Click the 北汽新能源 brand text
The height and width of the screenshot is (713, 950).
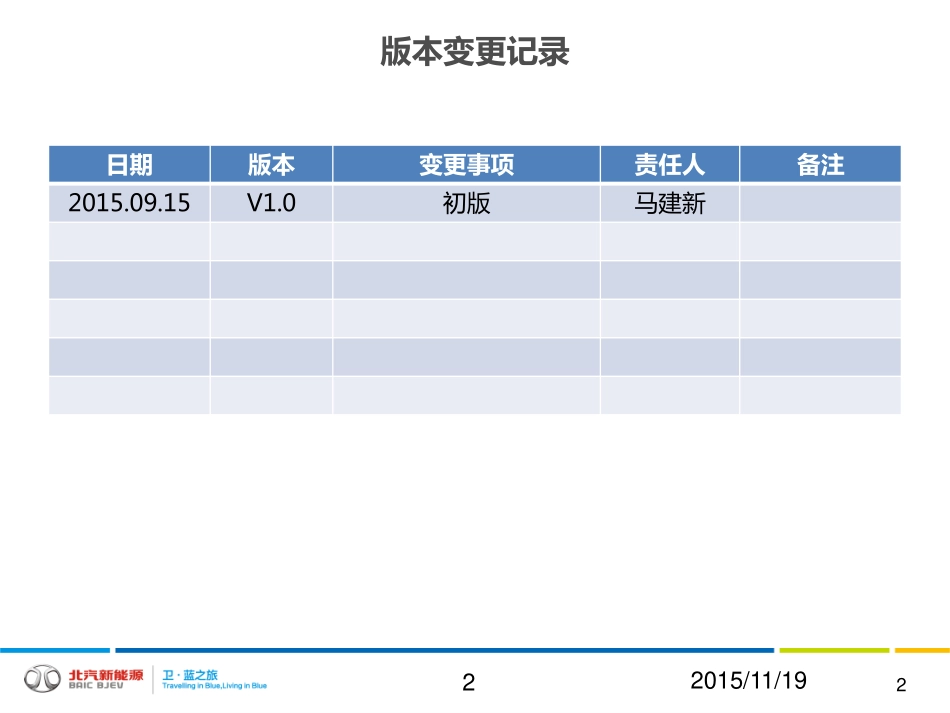(x=106, y=675)
